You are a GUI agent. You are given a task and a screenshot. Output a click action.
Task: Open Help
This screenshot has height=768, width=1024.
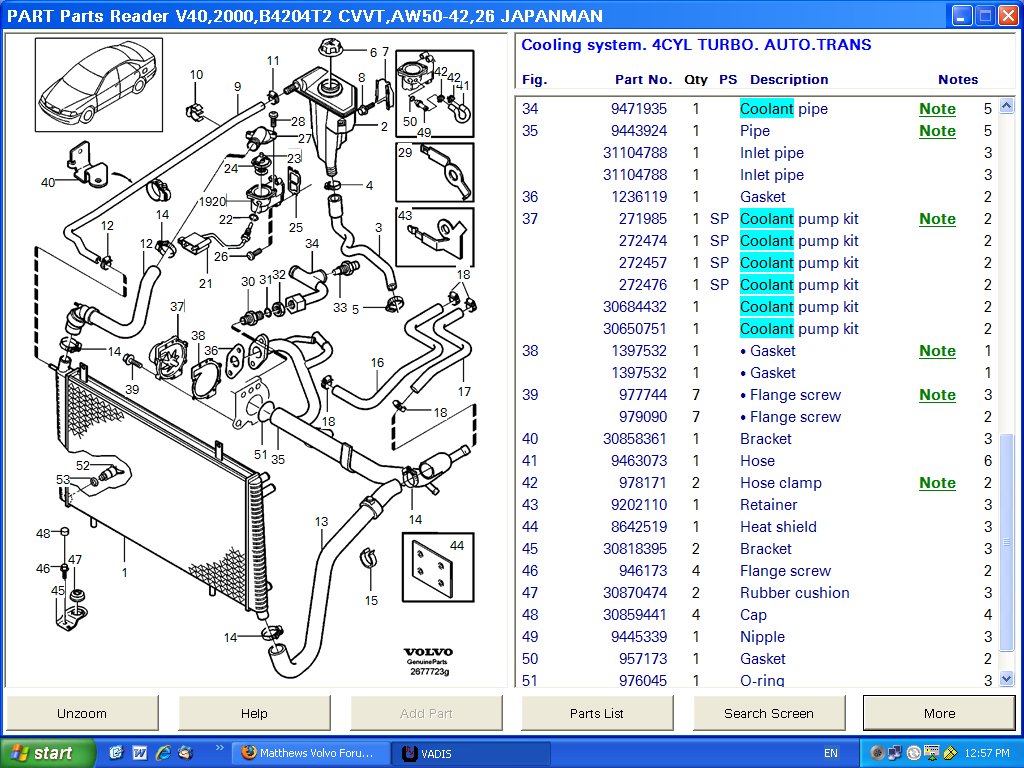254,713
